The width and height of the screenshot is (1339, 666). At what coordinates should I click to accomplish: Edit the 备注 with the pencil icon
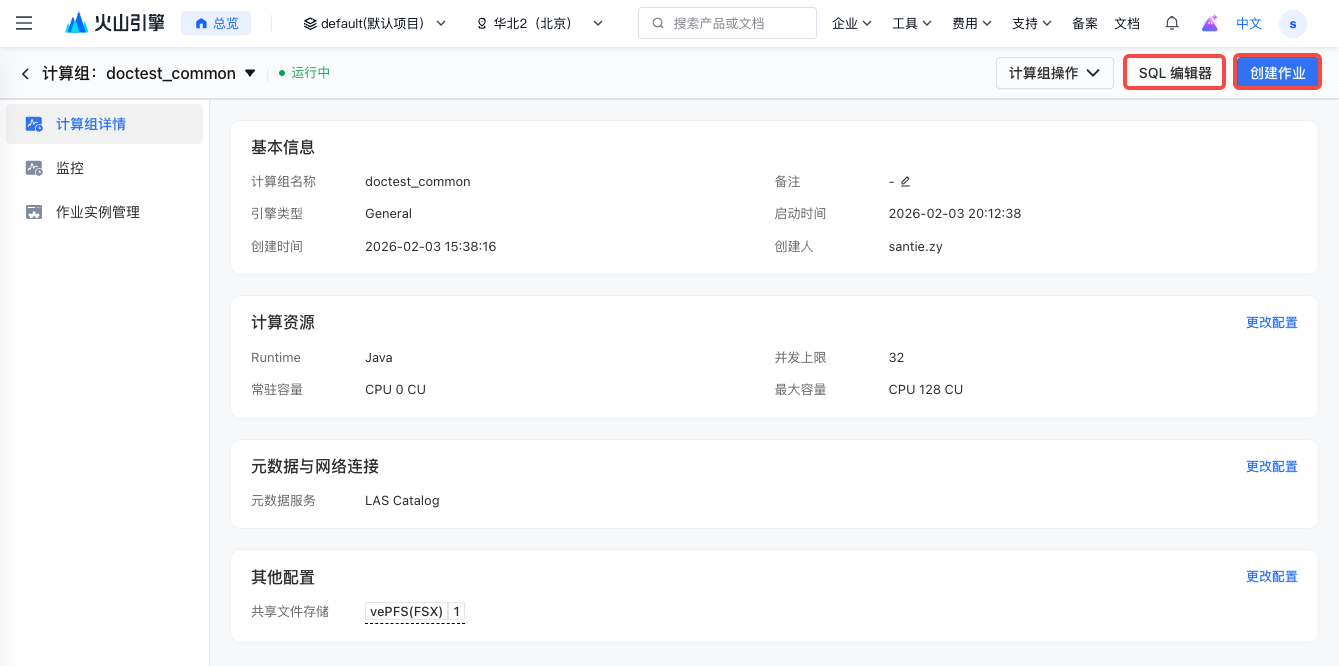tap(905, 182)
